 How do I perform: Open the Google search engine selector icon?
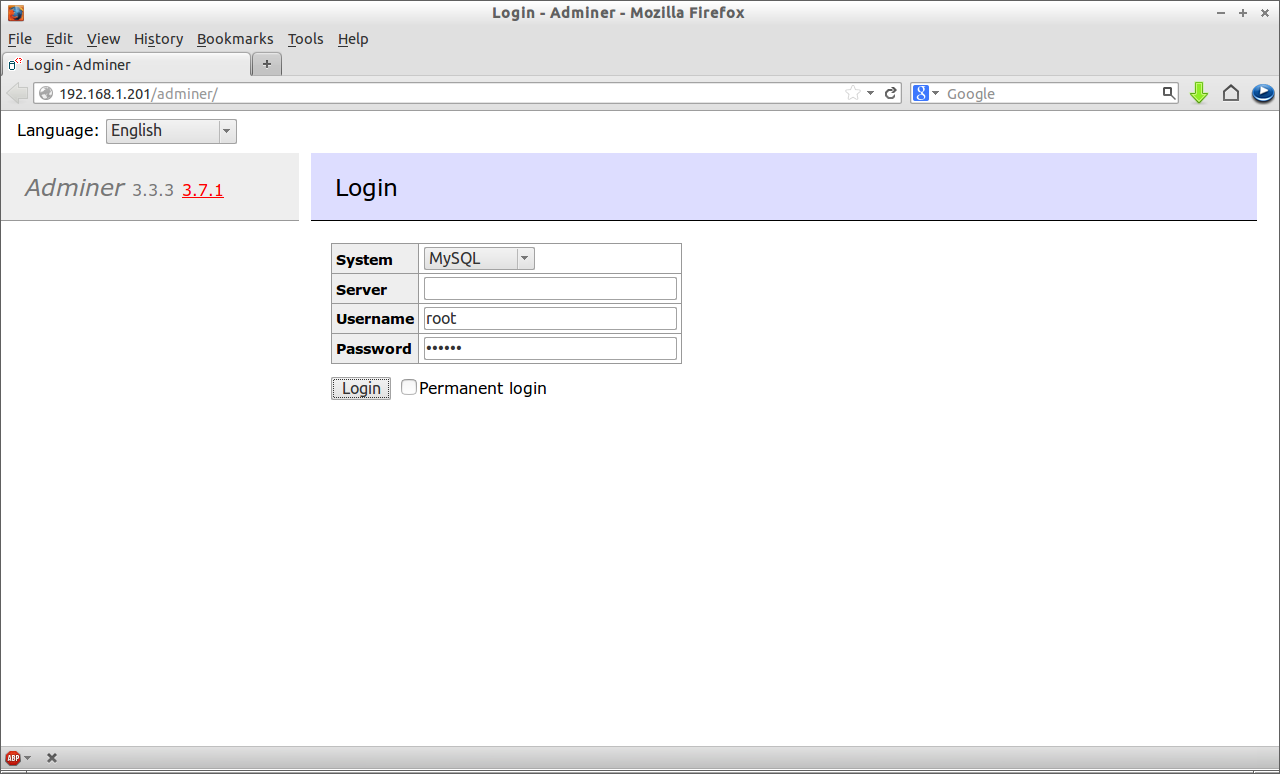921,93
